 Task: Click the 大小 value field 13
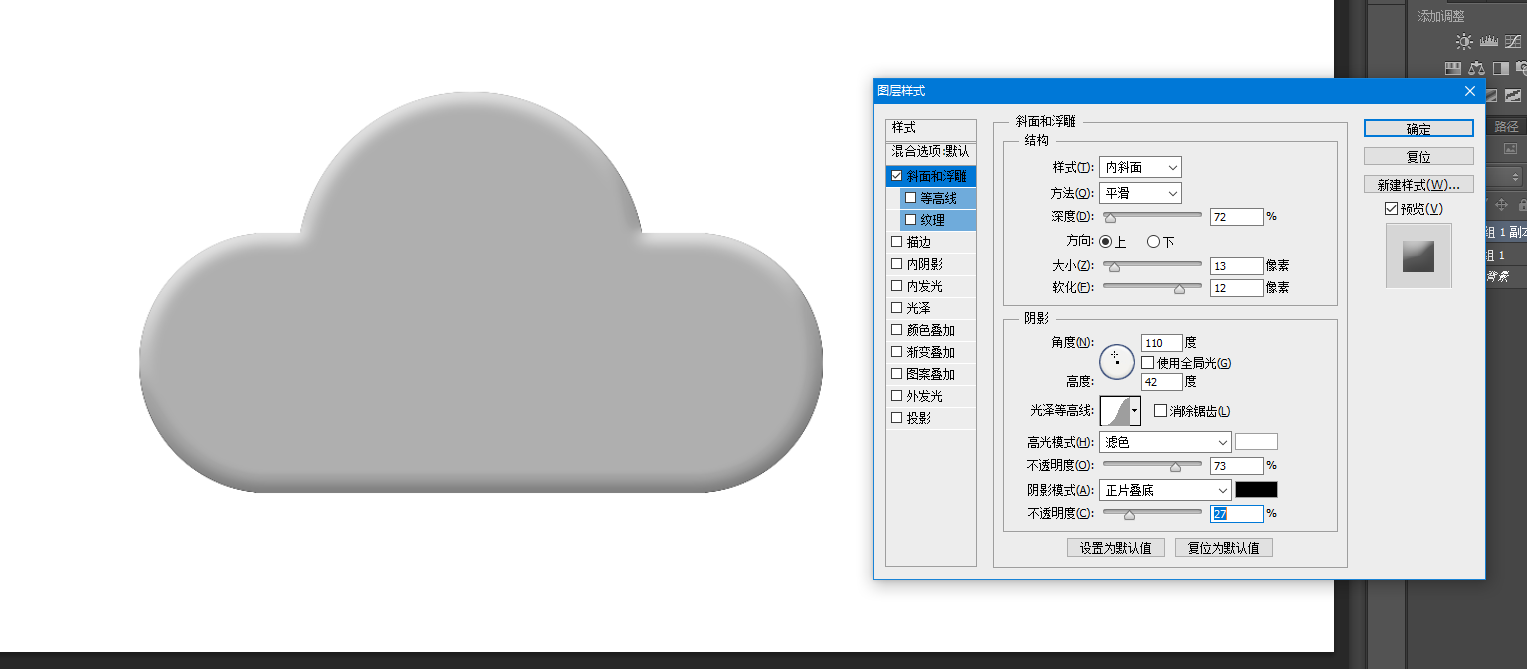1236,266
